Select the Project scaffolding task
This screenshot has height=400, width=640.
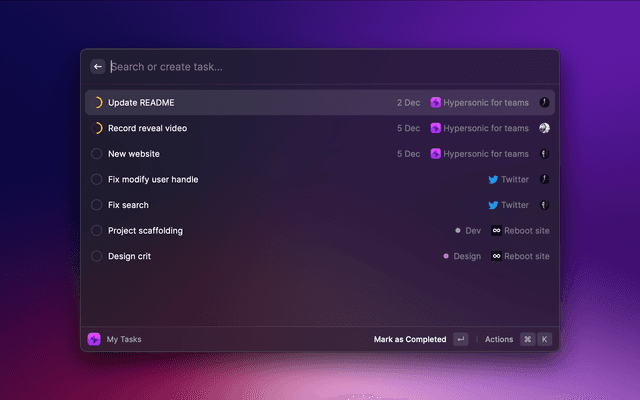click(148, 231)
